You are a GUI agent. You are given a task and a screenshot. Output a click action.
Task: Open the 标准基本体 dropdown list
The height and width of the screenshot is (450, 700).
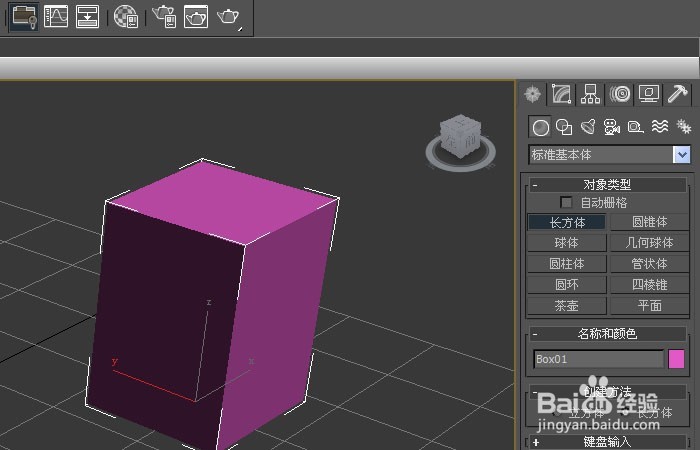point(682,155)
